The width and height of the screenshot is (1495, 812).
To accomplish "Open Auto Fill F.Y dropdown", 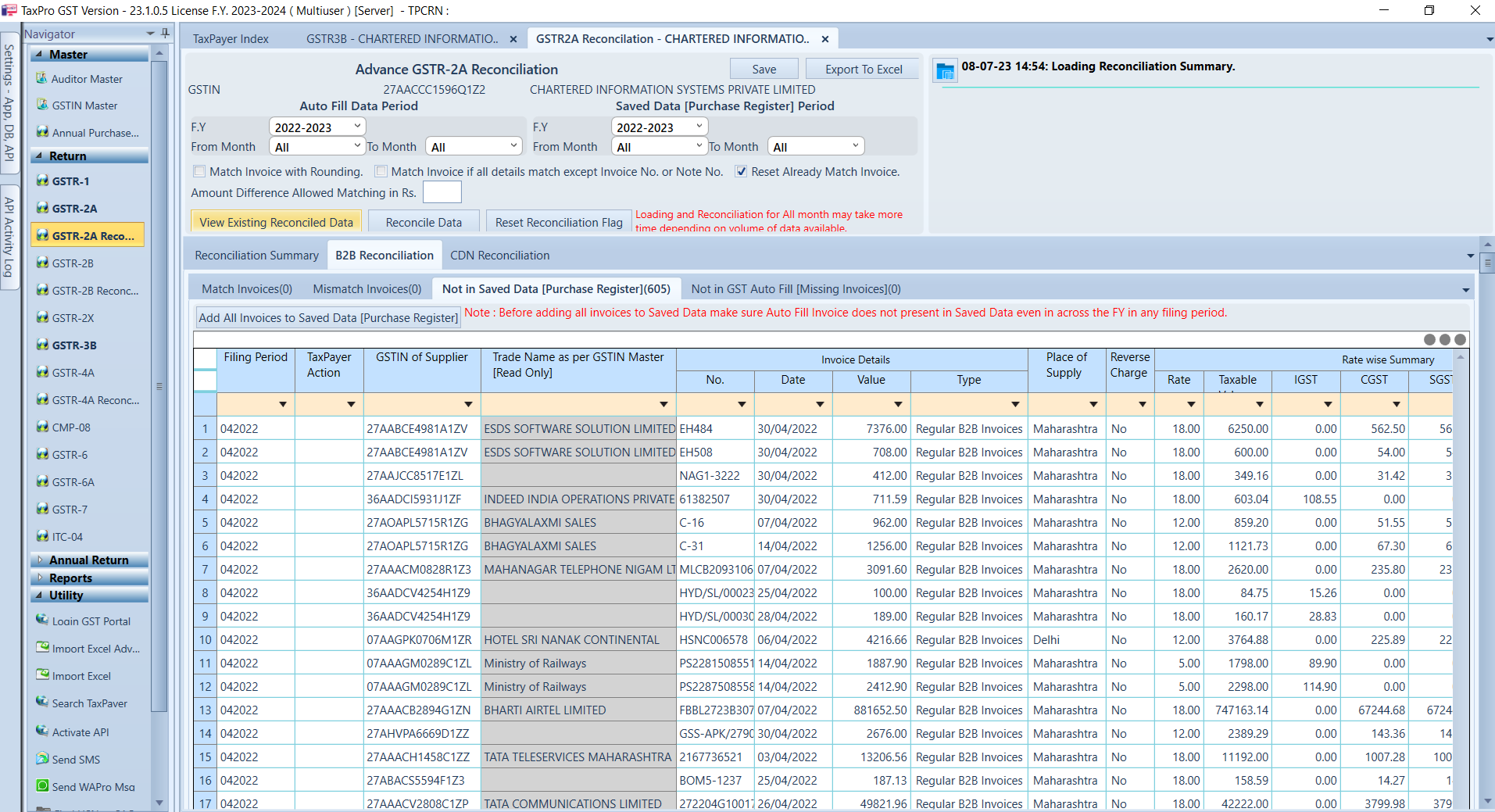I will click(x=317, y=127).
